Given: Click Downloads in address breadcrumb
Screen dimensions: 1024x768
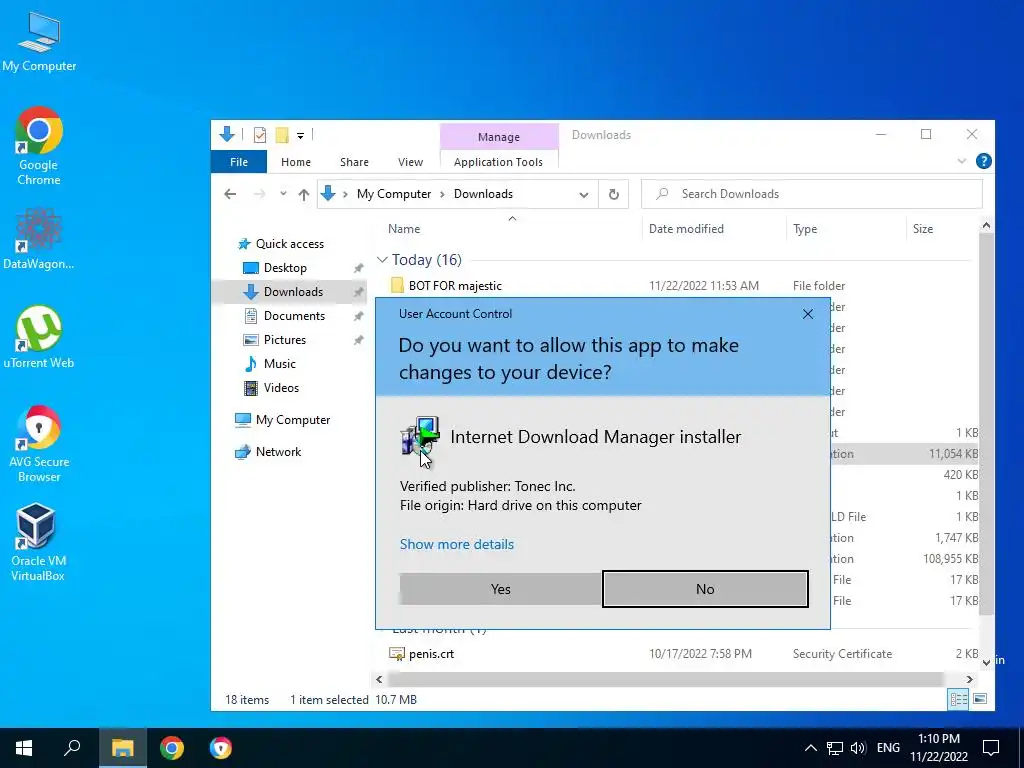Looking at the screenshot, I should coord(483,194).
